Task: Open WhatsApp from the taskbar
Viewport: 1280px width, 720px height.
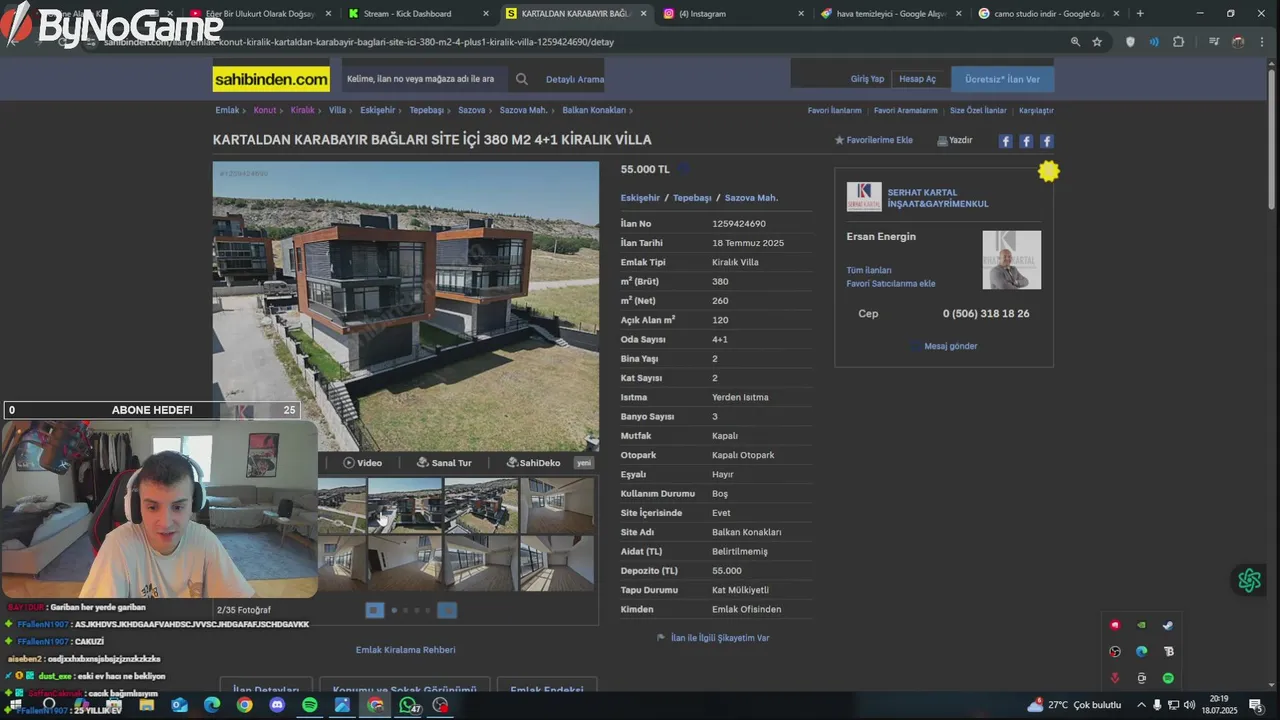Action: pos(408,705)
